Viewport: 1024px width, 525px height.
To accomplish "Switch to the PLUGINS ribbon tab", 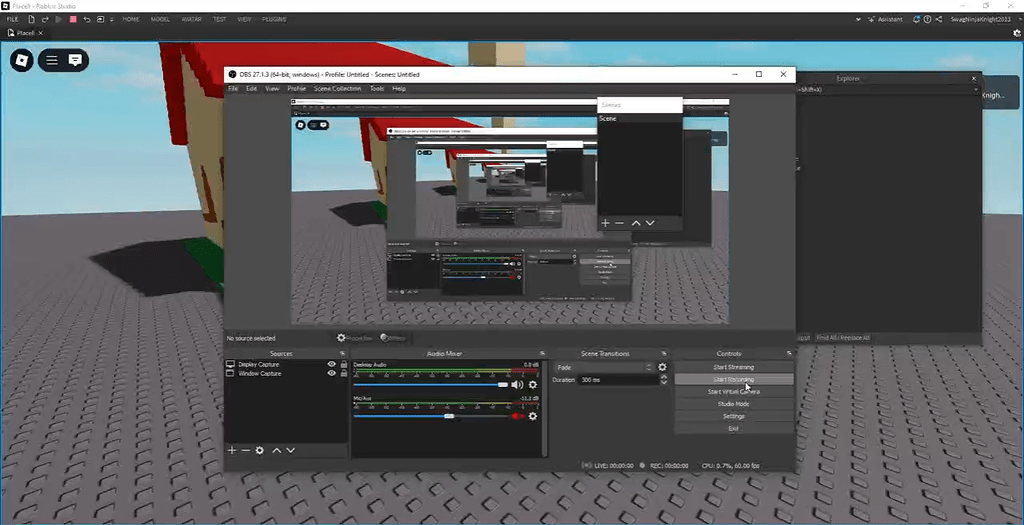I will [x=274, y=20].
